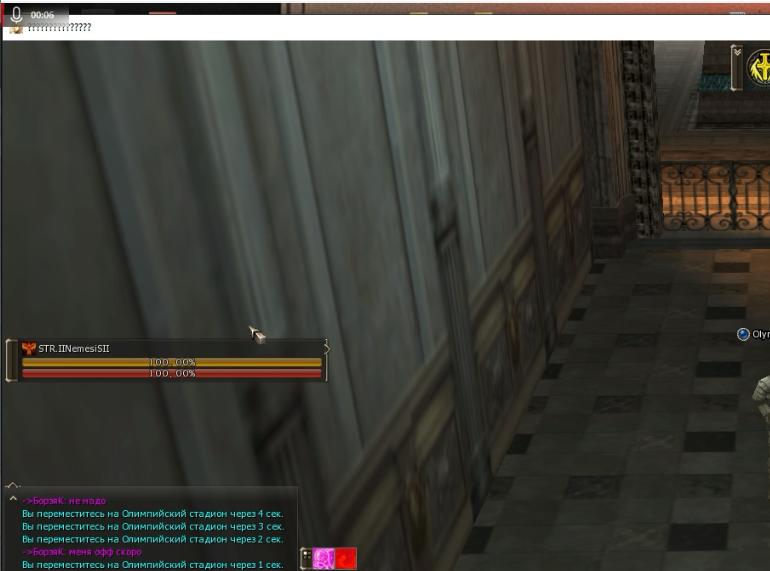Click the lower chat up arrow beside first message

tap(12, 499)
